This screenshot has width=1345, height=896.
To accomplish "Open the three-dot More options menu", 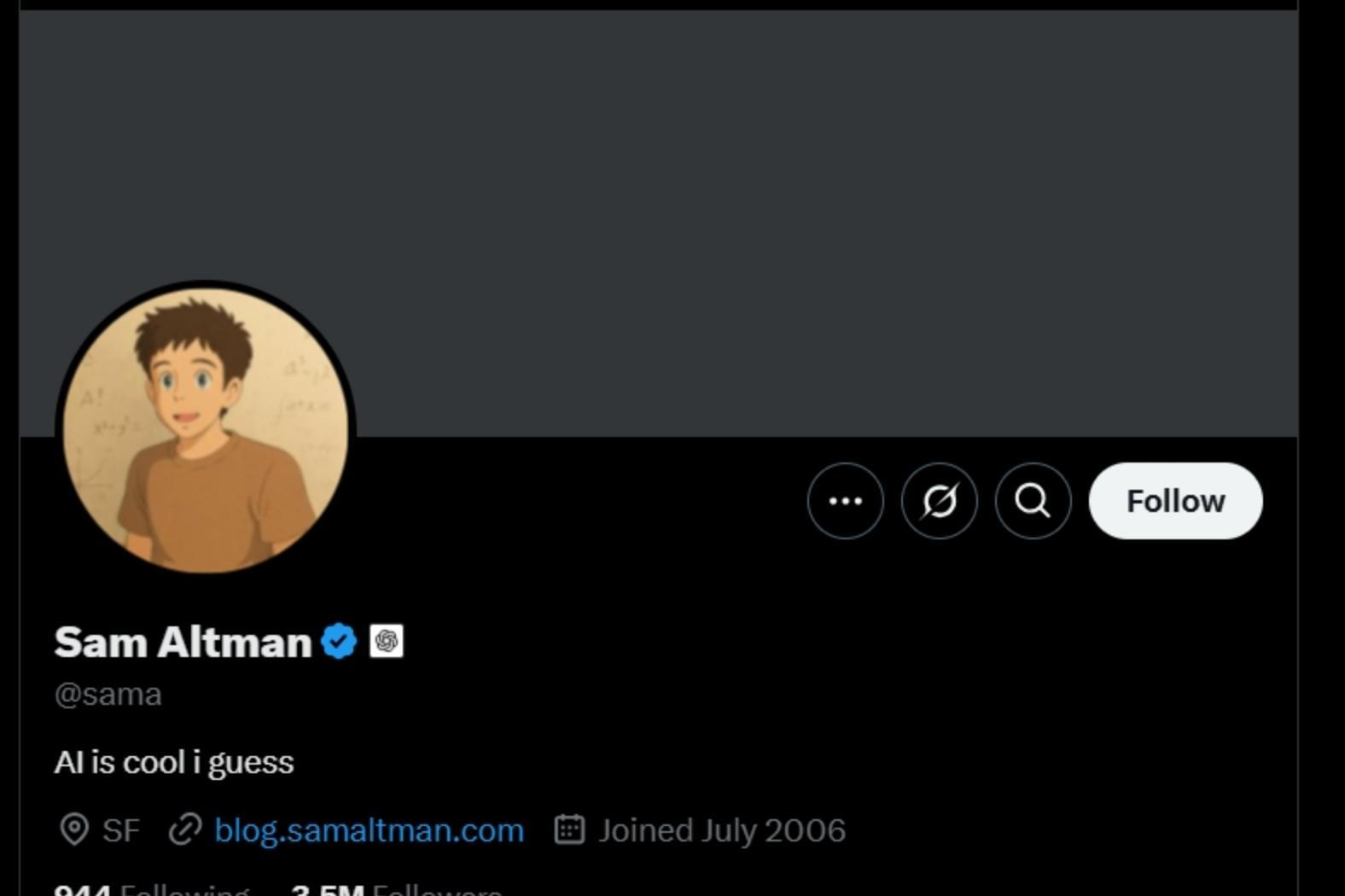I will (845, 501).
